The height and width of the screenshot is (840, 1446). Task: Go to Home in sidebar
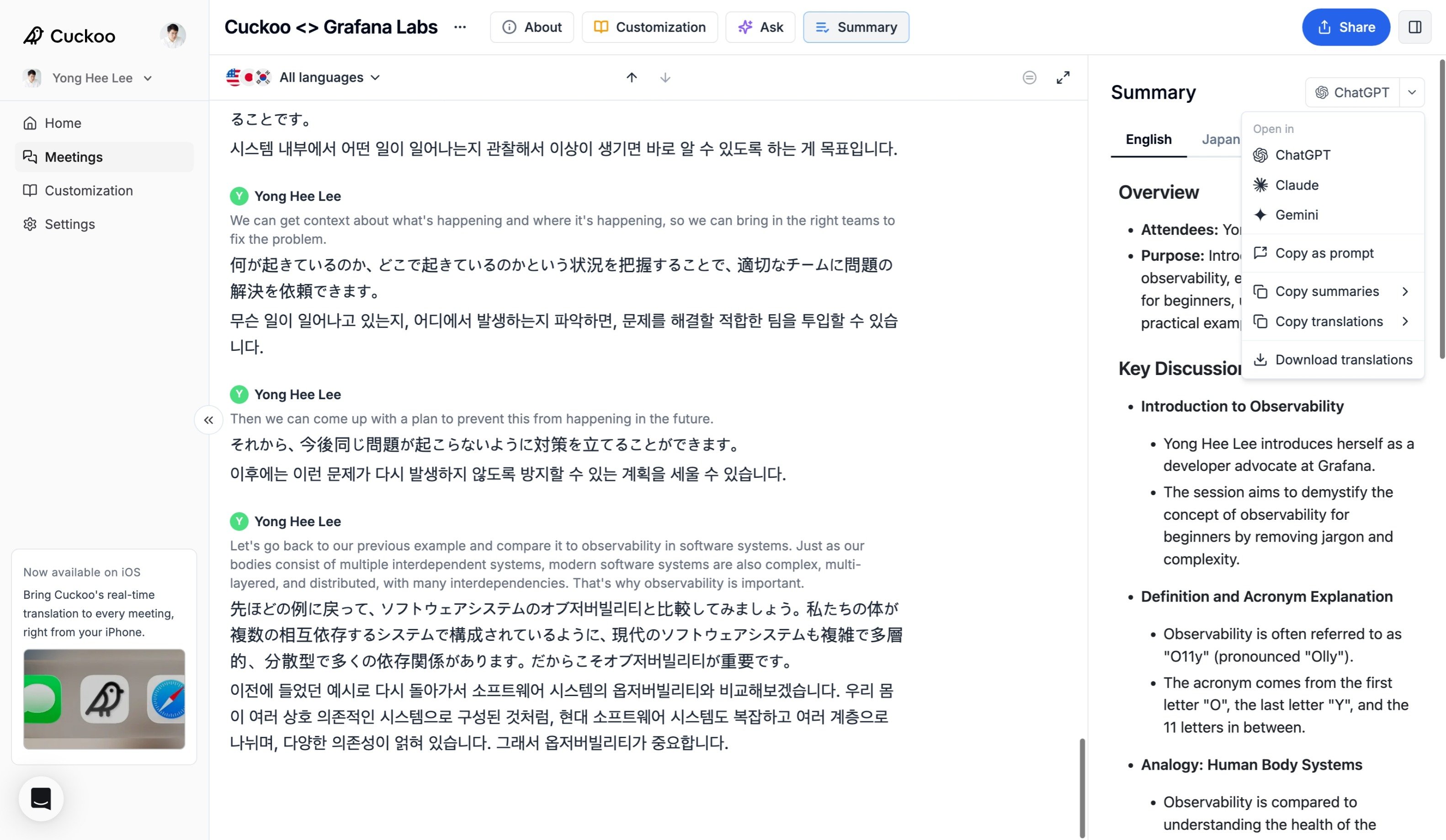(104, 123)
